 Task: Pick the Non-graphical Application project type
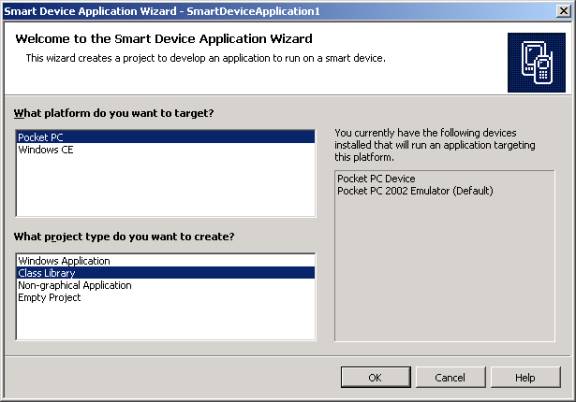point(166,285)
